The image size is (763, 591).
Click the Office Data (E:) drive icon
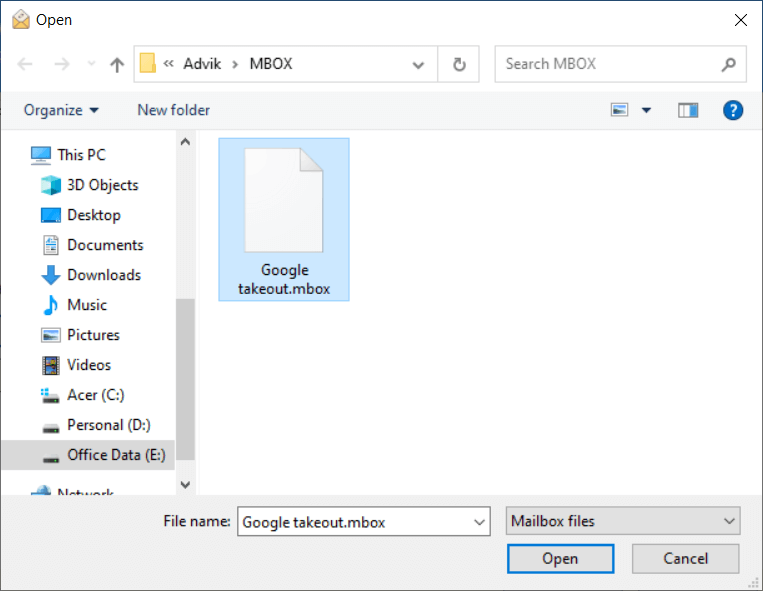(51, 458)
